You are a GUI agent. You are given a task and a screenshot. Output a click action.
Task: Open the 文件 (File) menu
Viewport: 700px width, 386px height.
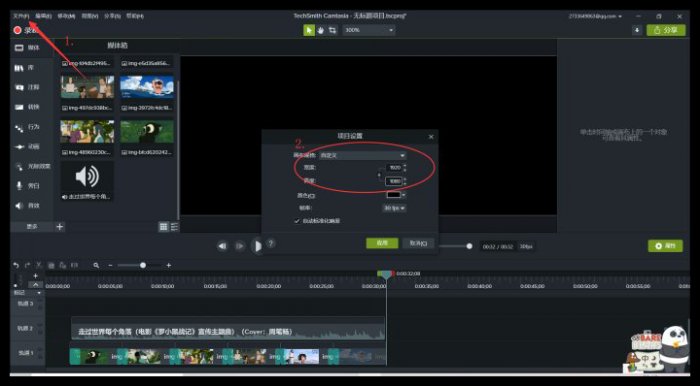[21, 16]
